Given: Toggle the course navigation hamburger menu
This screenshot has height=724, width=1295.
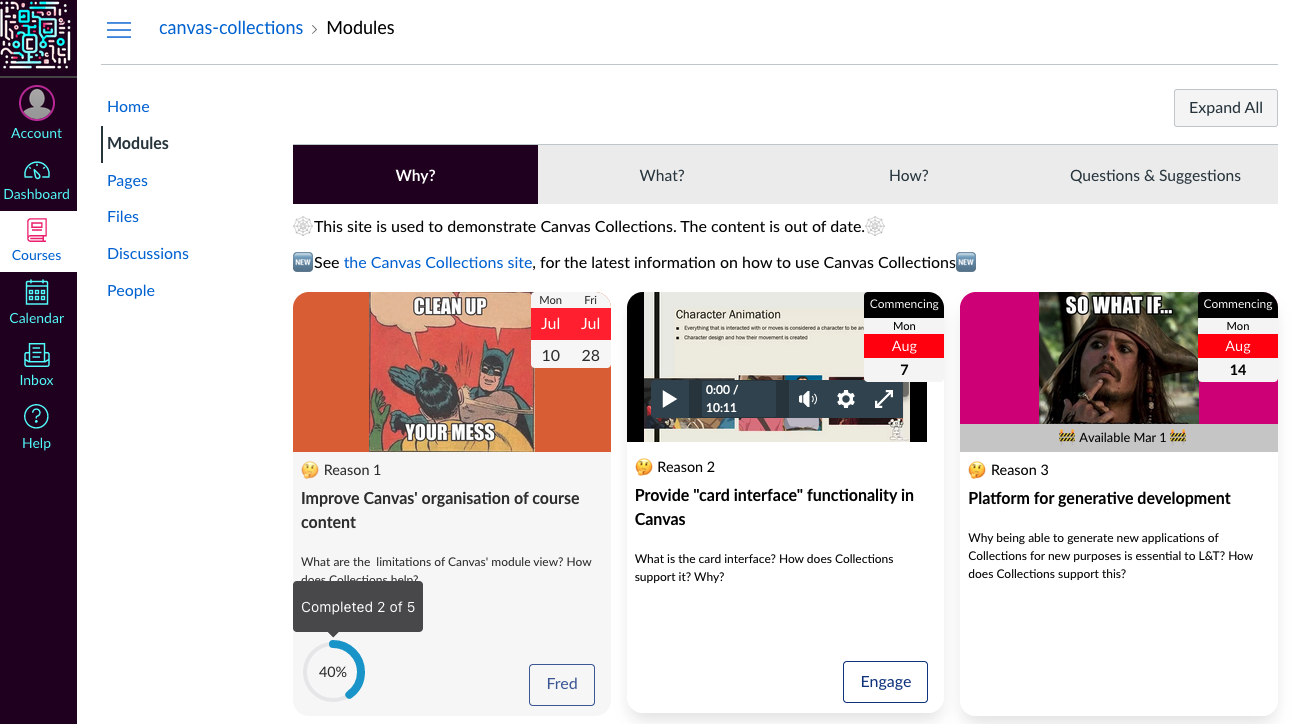Looking at the screenshot, I should click(x=119, y=29).
